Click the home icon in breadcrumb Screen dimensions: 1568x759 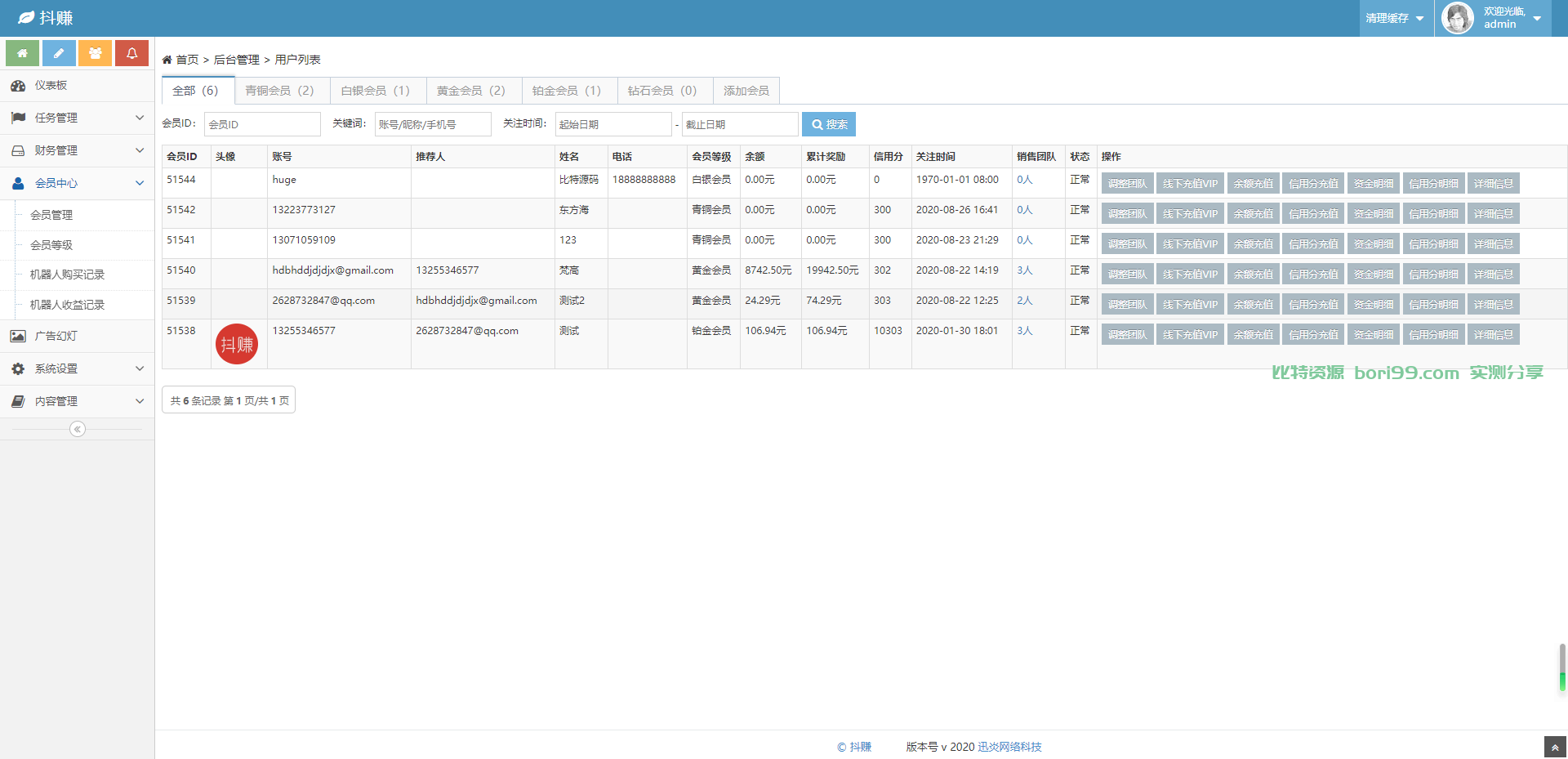pos(167,60)
